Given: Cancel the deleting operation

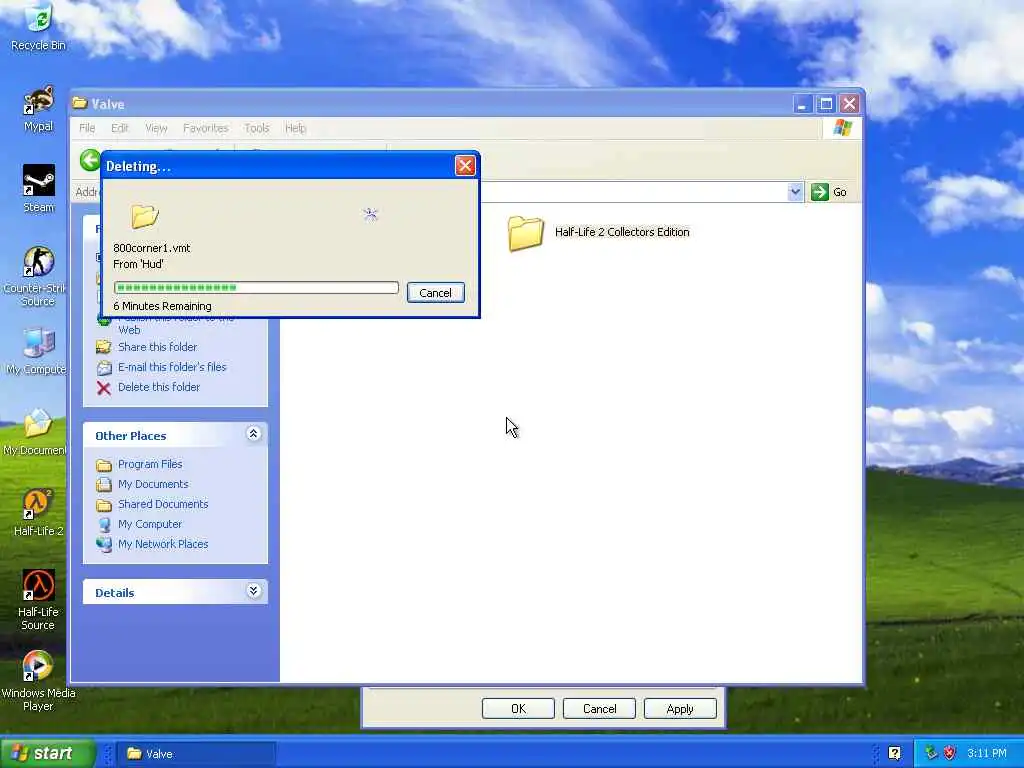Looking at the screenshot, I should pos(436,293).
